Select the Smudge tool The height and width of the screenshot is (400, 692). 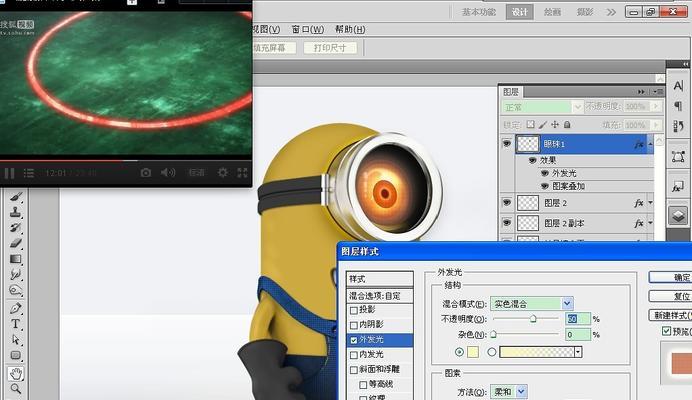16,275
